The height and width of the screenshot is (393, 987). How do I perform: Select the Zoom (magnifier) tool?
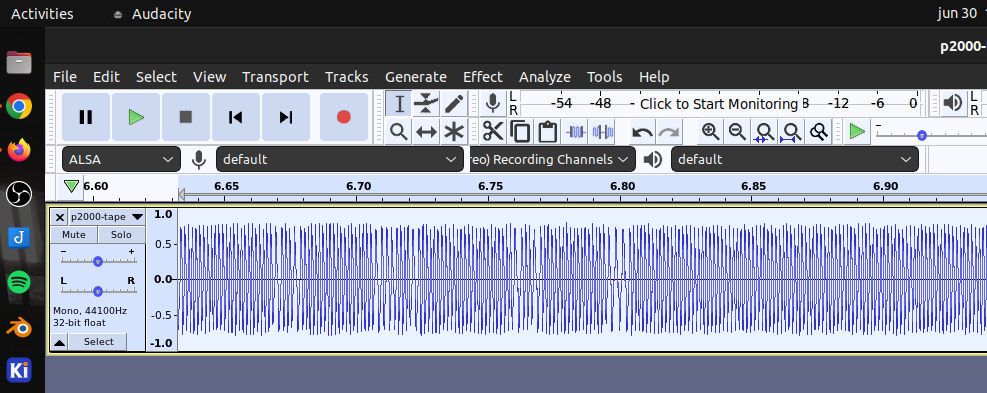coord(398,132)
